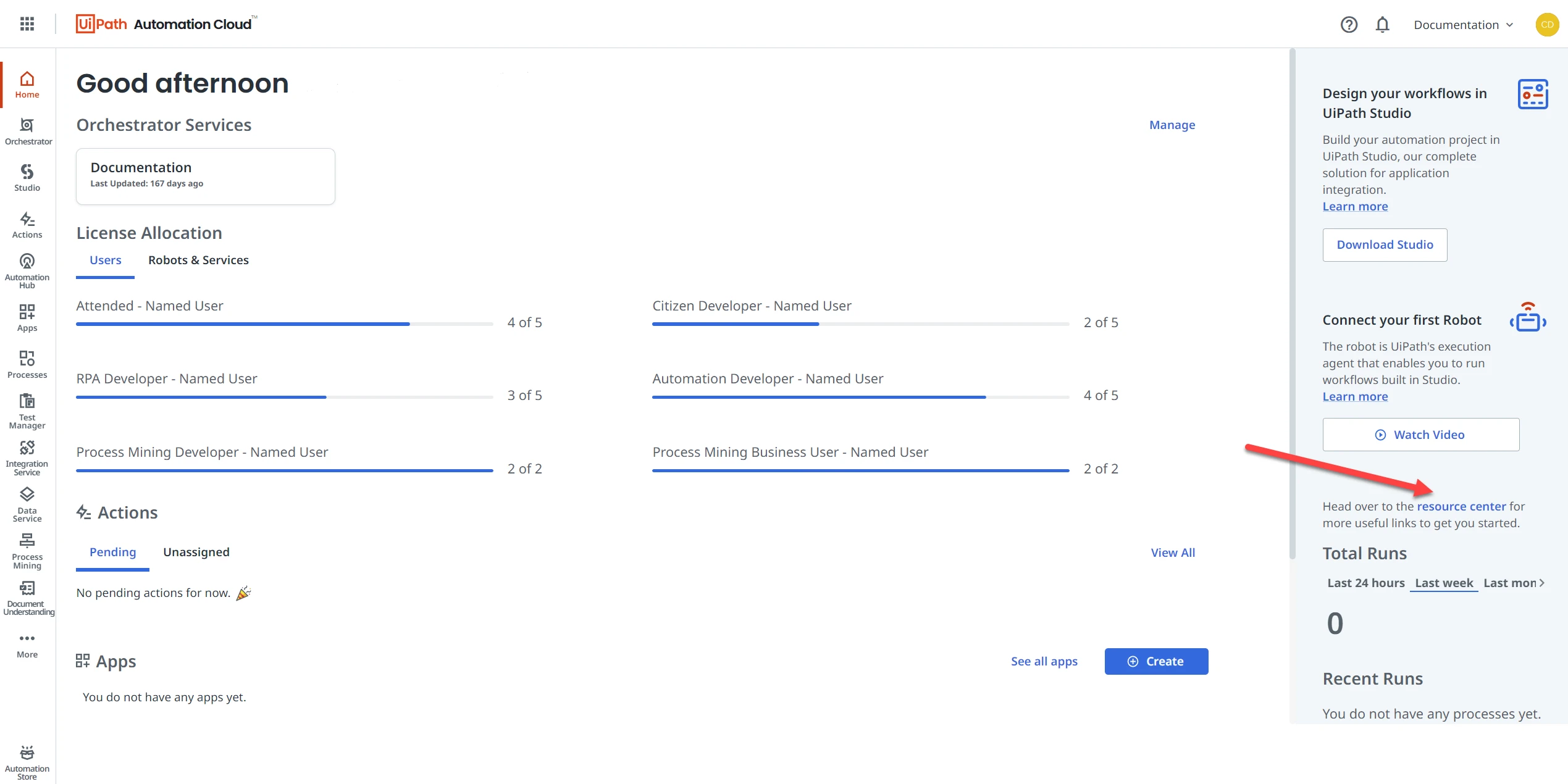
Task: Click the UiPath Studio workflow icon
Action: [1533, 94]
